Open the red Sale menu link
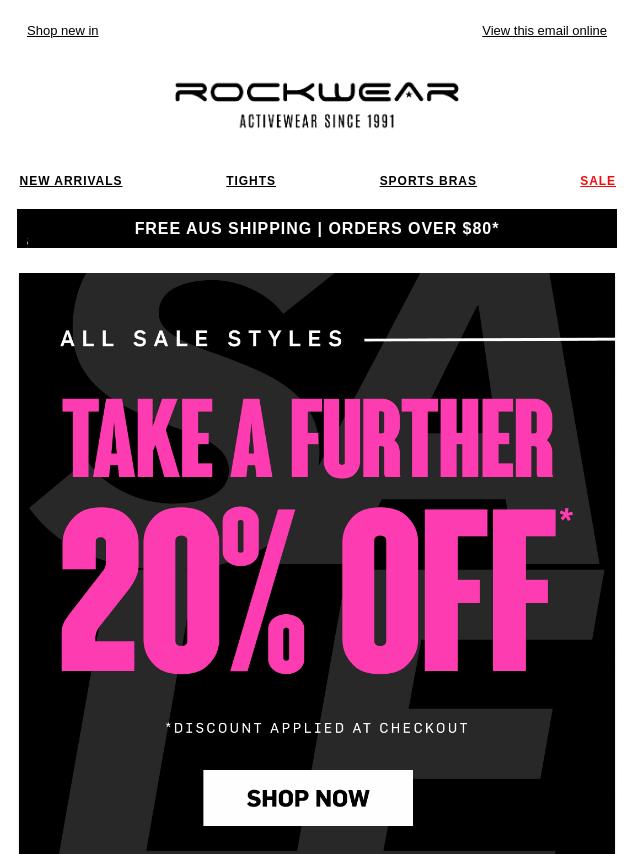 [598, 181]
